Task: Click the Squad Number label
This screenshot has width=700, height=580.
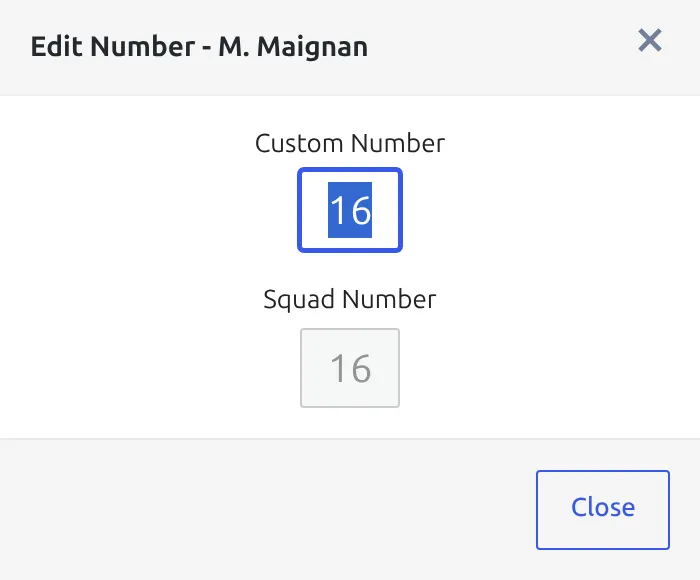Action: point(350,299)
